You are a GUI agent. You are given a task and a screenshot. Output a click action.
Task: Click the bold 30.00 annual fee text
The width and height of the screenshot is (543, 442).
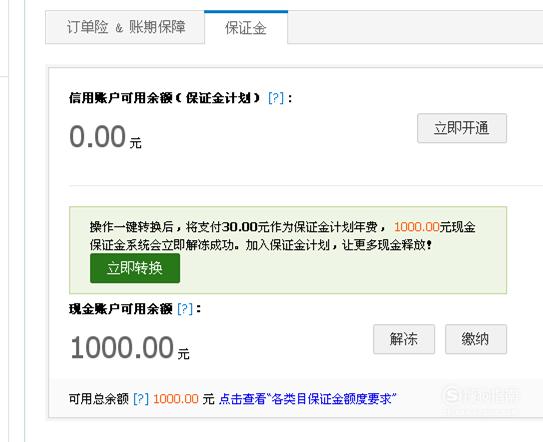point(240,227)
